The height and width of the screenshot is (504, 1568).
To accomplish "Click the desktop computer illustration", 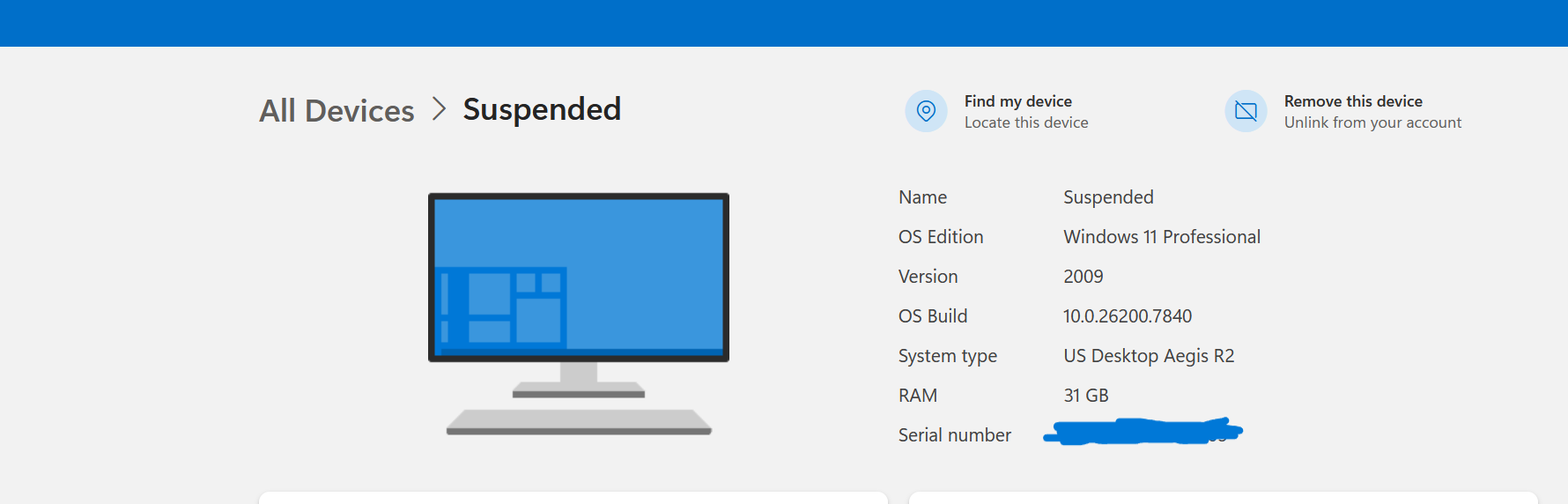I will tap(579, 314).
